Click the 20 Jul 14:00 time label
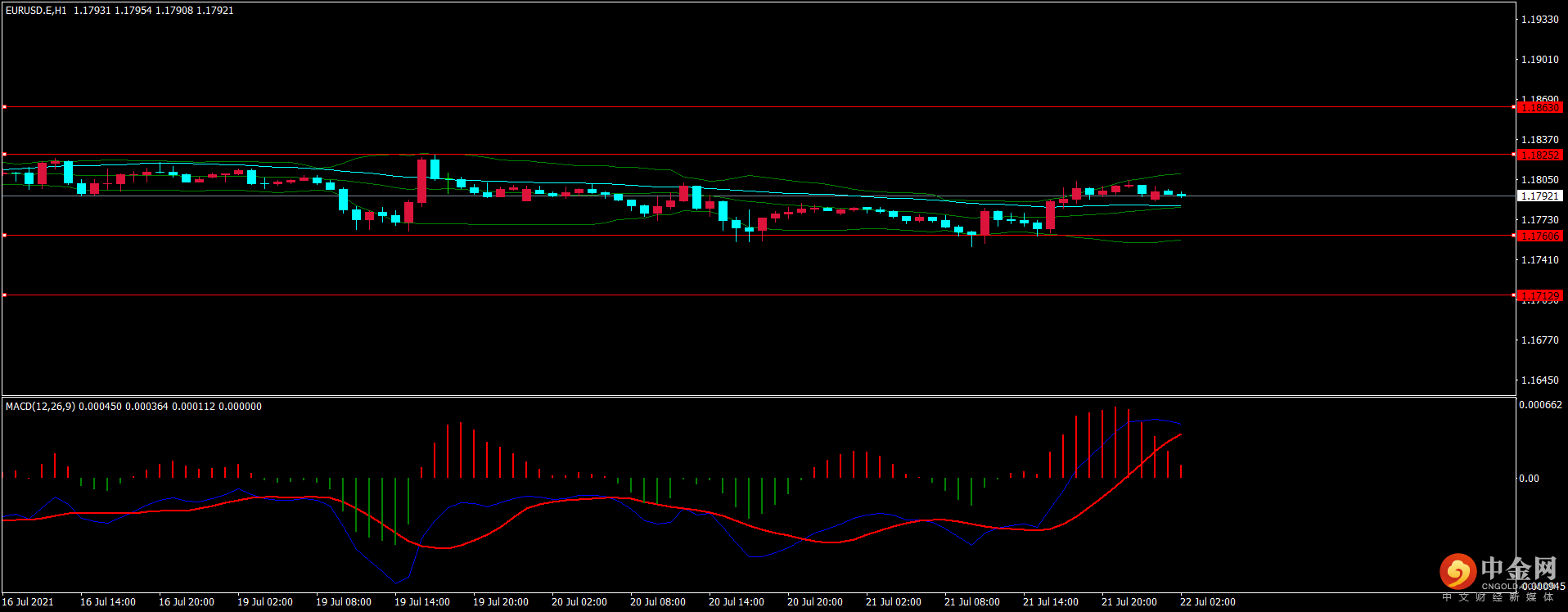The width and height of the screenshot is (1568, 612). click(x=737, y=602)
